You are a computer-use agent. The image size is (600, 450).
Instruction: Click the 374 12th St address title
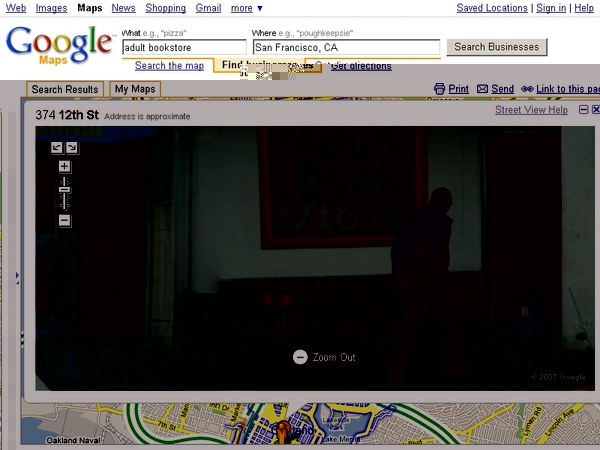pos(67,115)
